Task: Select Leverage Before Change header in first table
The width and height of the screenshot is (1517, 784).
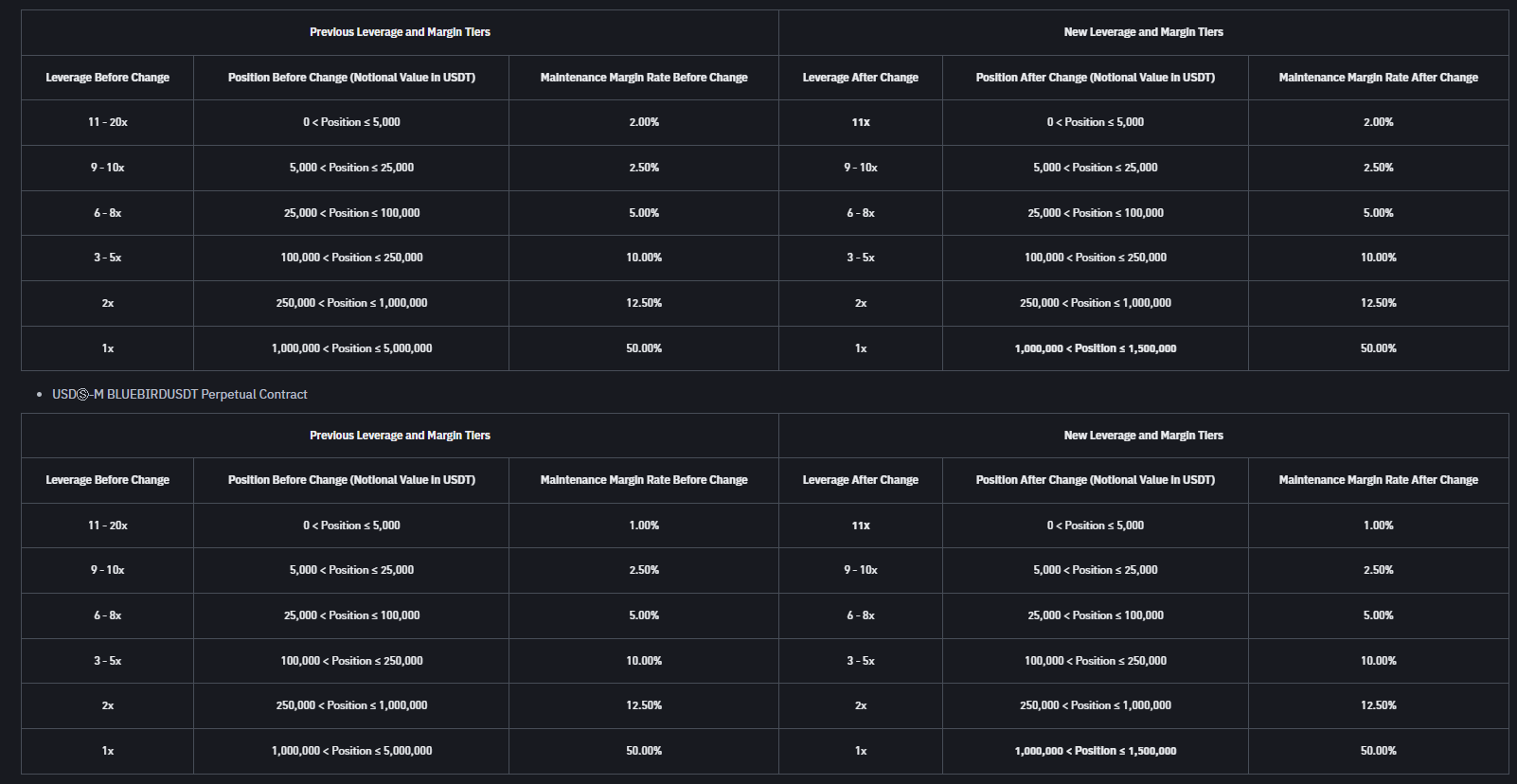Action: click(108, 78)
